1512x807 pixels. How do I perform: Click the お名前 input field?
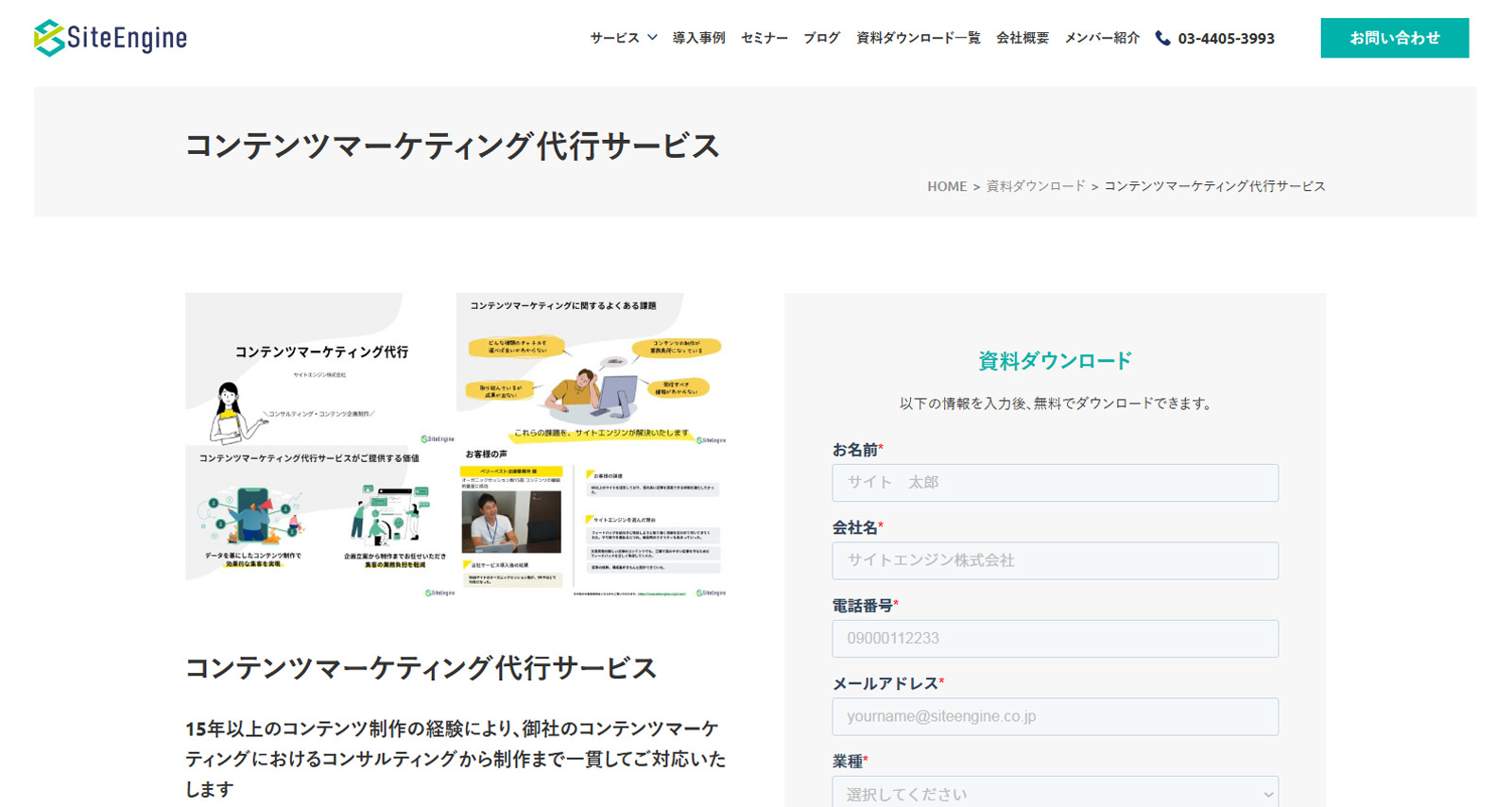(1055, 483)
